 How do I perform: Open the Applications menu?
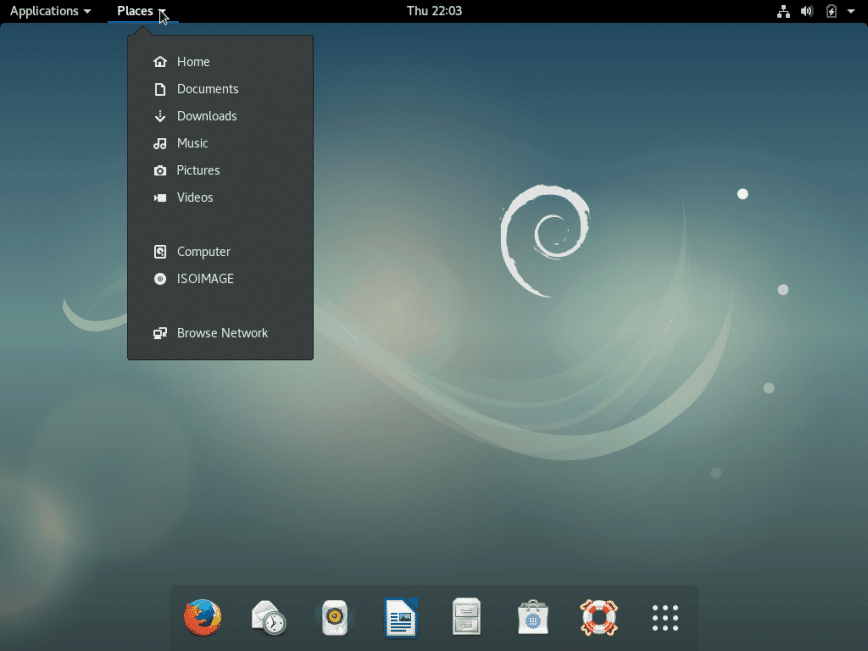click(50, 11)
